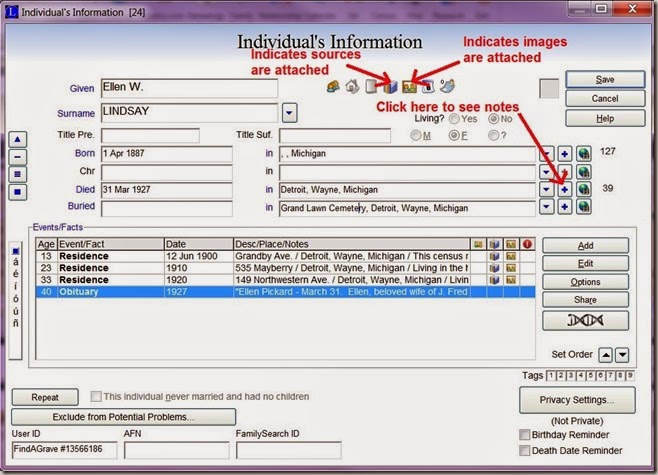This screenshot has height=475, width=658.
Task: Click the hand-and-paper icon right of the to-do icon
Action: [x=447, y=86]
